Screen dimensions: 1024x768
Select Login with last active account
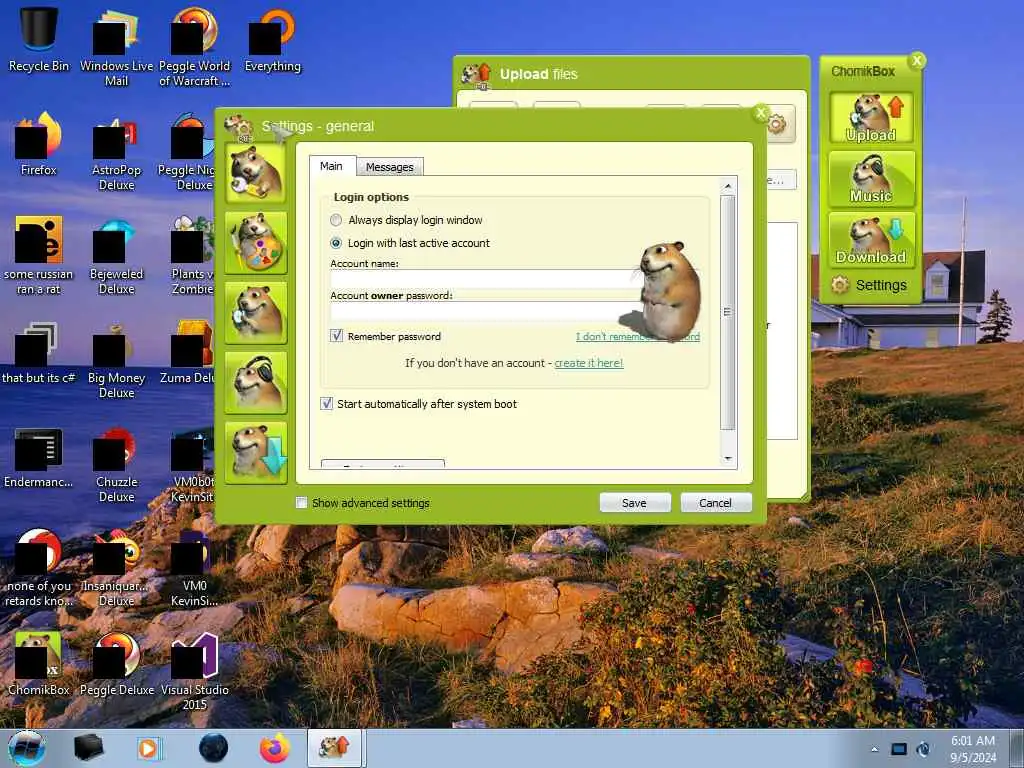tap(336, 243)
